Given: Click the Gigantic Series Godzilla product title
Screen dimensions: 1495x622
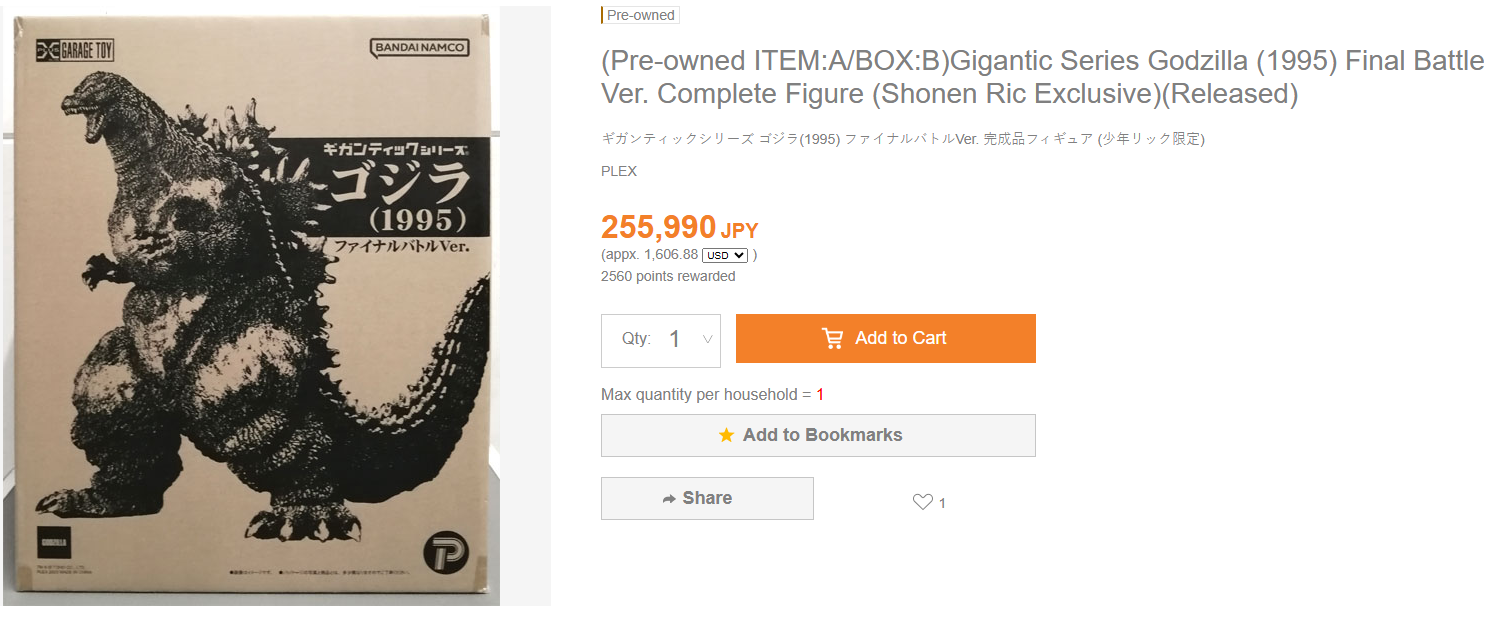Looking at the screenshot, I should pos(1043,77).
